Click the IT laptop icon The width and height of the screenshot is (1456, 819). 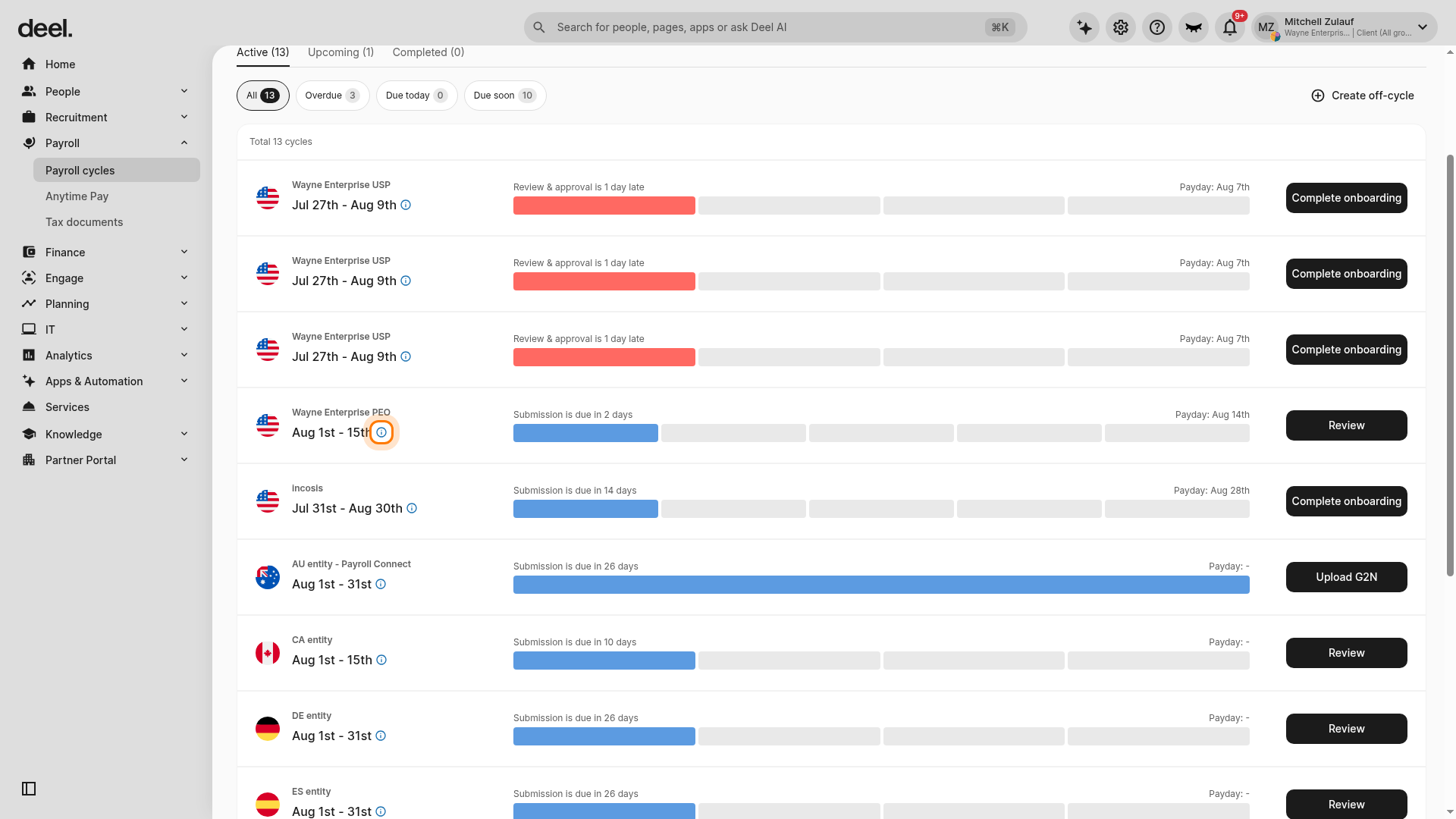click(x=29, y=330)
